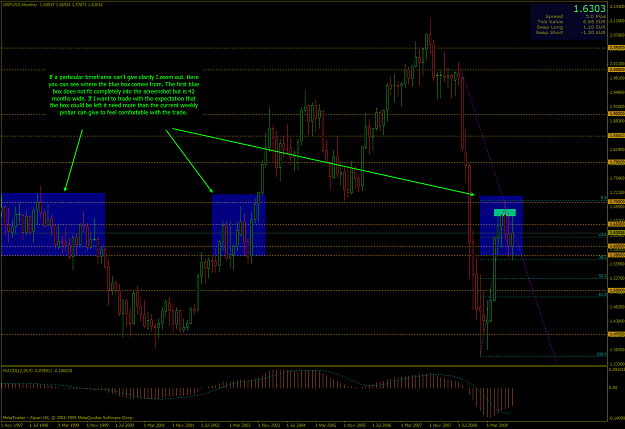Click the Fibonacci 61.8 level label
The image size is (625, 429).
click(602, 295)
